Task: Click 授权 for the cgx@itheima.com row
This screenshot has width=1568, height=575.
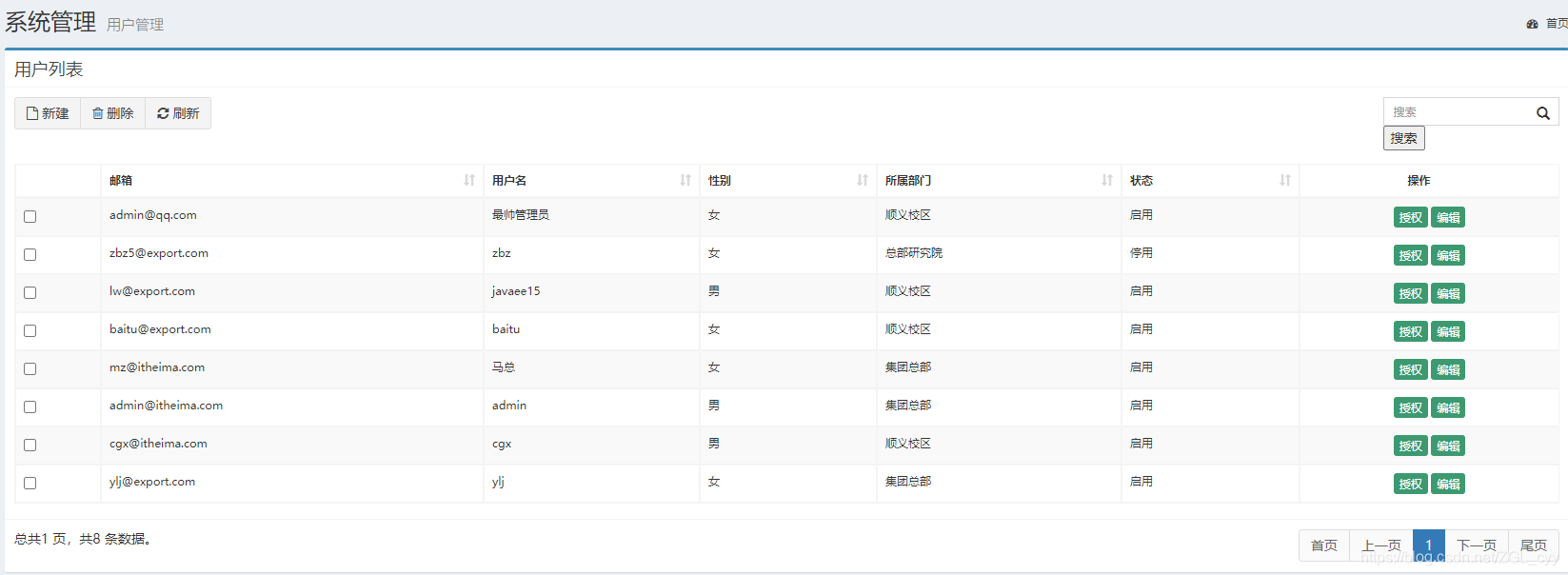Action: point(1410,446)
